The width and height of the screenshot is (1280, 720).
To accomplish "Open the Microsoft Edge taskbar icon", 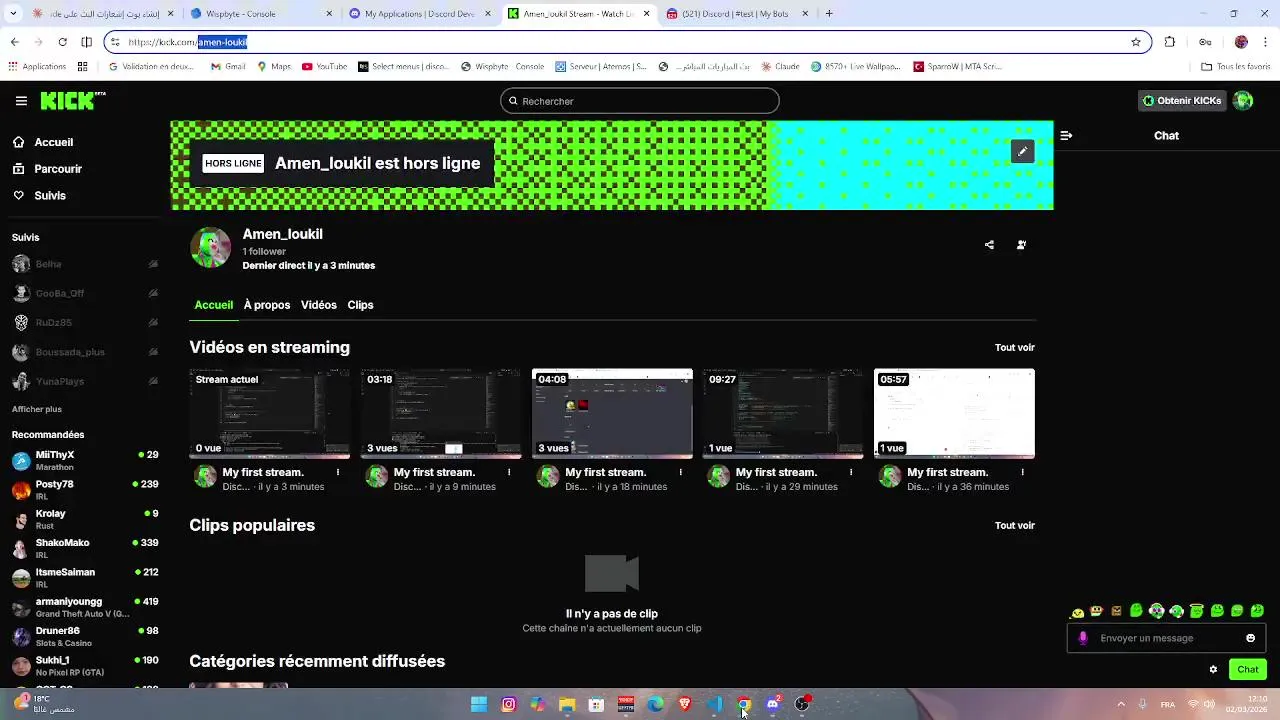I will pyautogui.click(x=655, y=704).
